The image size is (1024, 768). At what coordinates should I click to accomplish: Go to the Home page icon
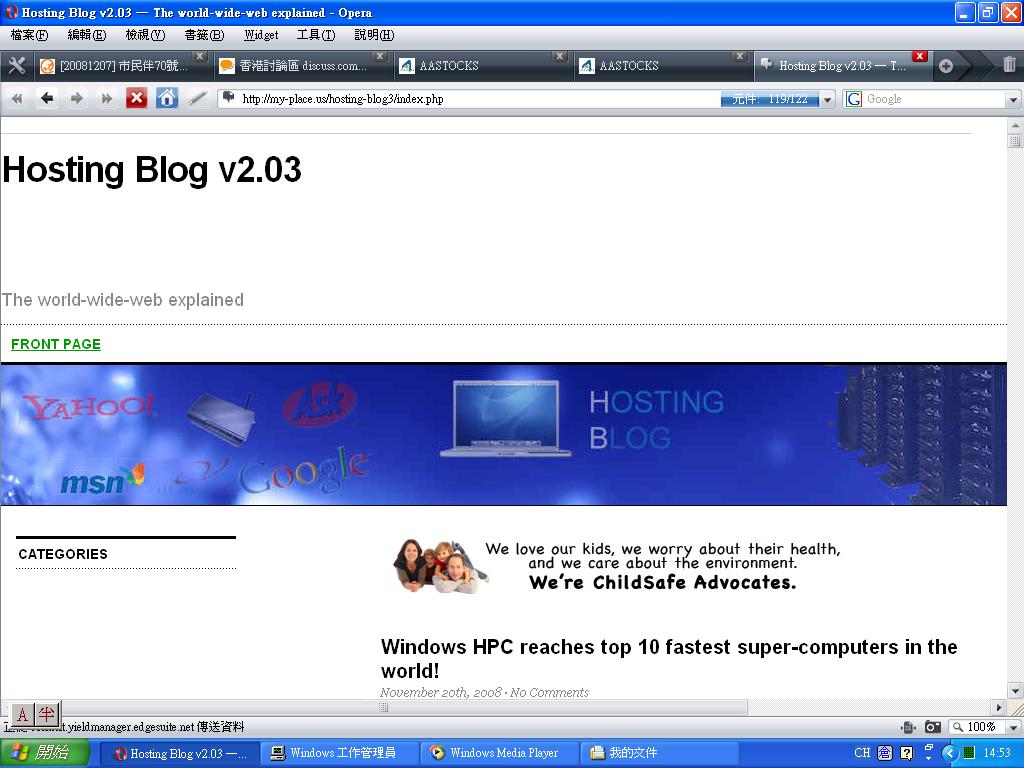click(x=167, y=98)
